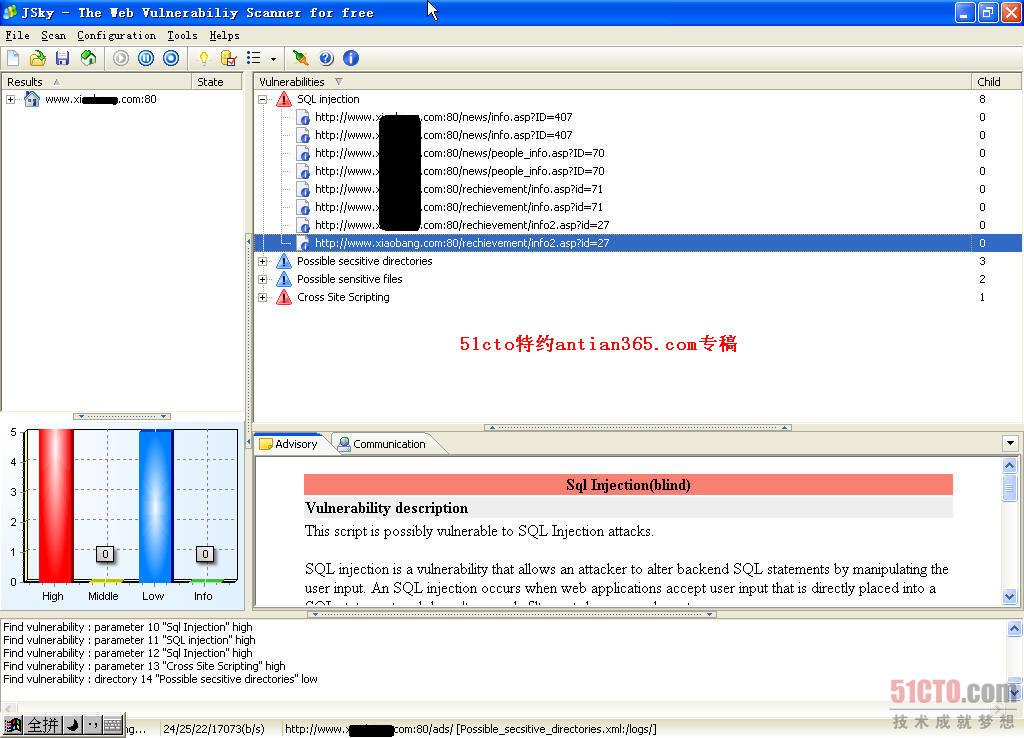Open the Configuration menu
This screenshot has height=738, width=1024.
(116, 35)
